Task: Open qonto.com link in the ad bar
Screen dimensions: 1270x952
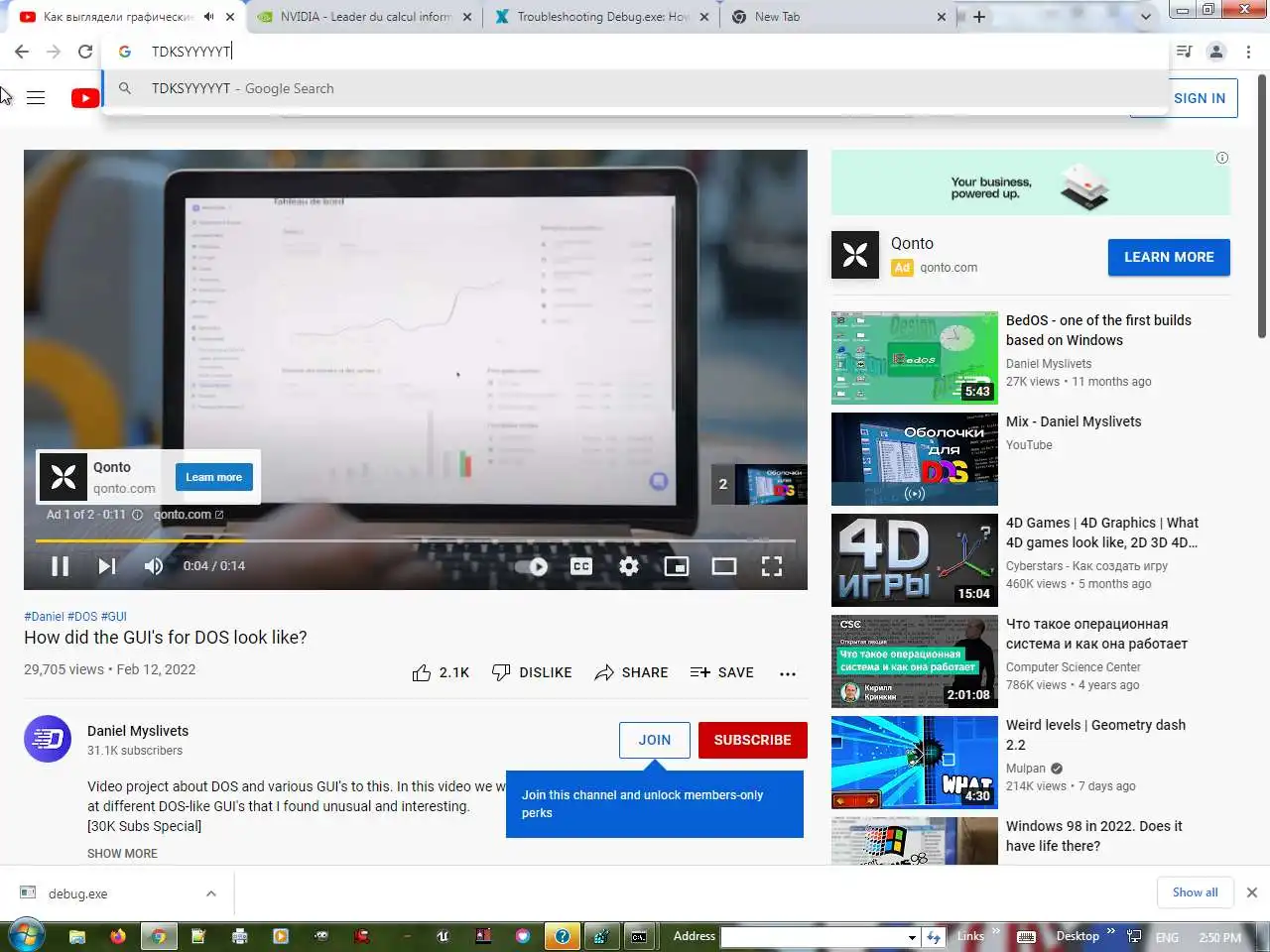Action: coord(189,515)
